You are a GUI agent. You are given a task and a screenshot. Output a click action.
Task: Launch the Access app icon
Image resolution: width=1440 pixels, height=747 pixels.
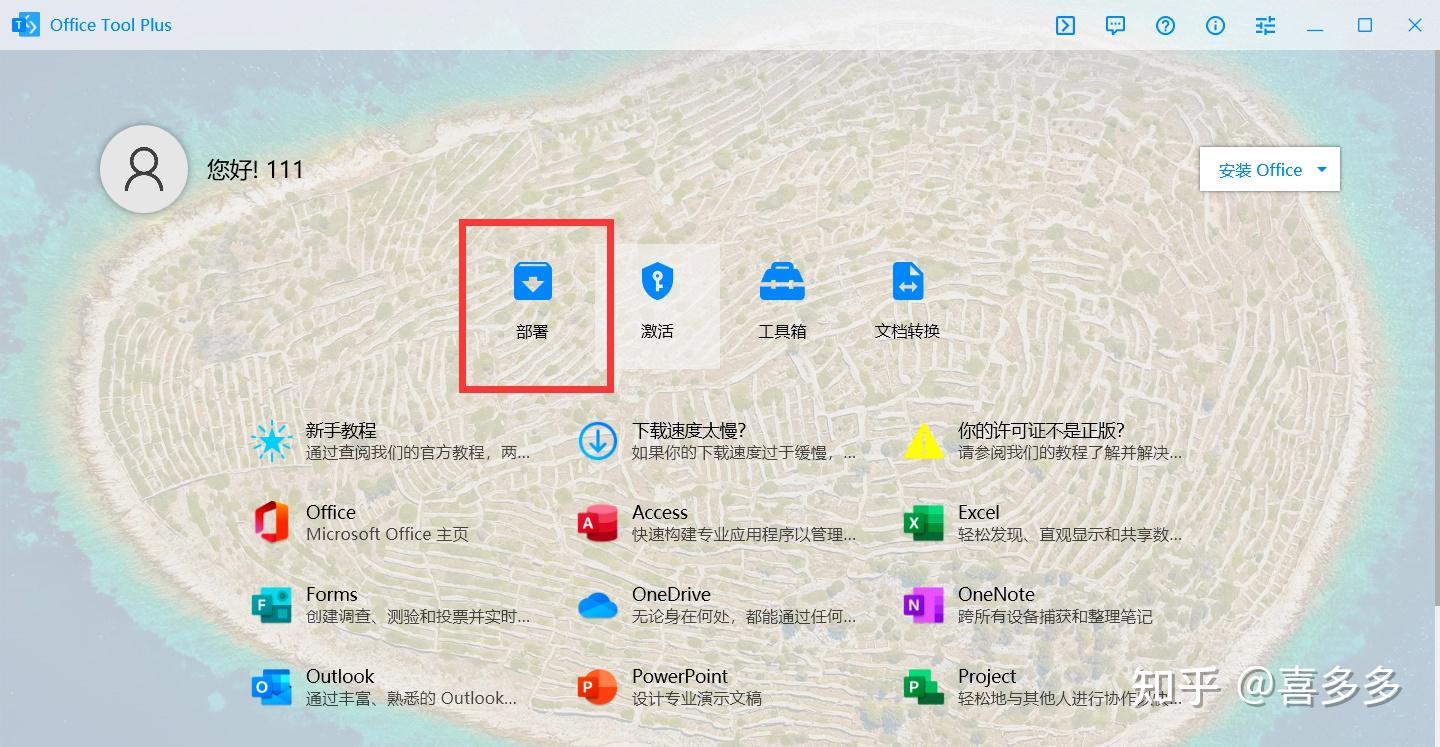(598, 523)
